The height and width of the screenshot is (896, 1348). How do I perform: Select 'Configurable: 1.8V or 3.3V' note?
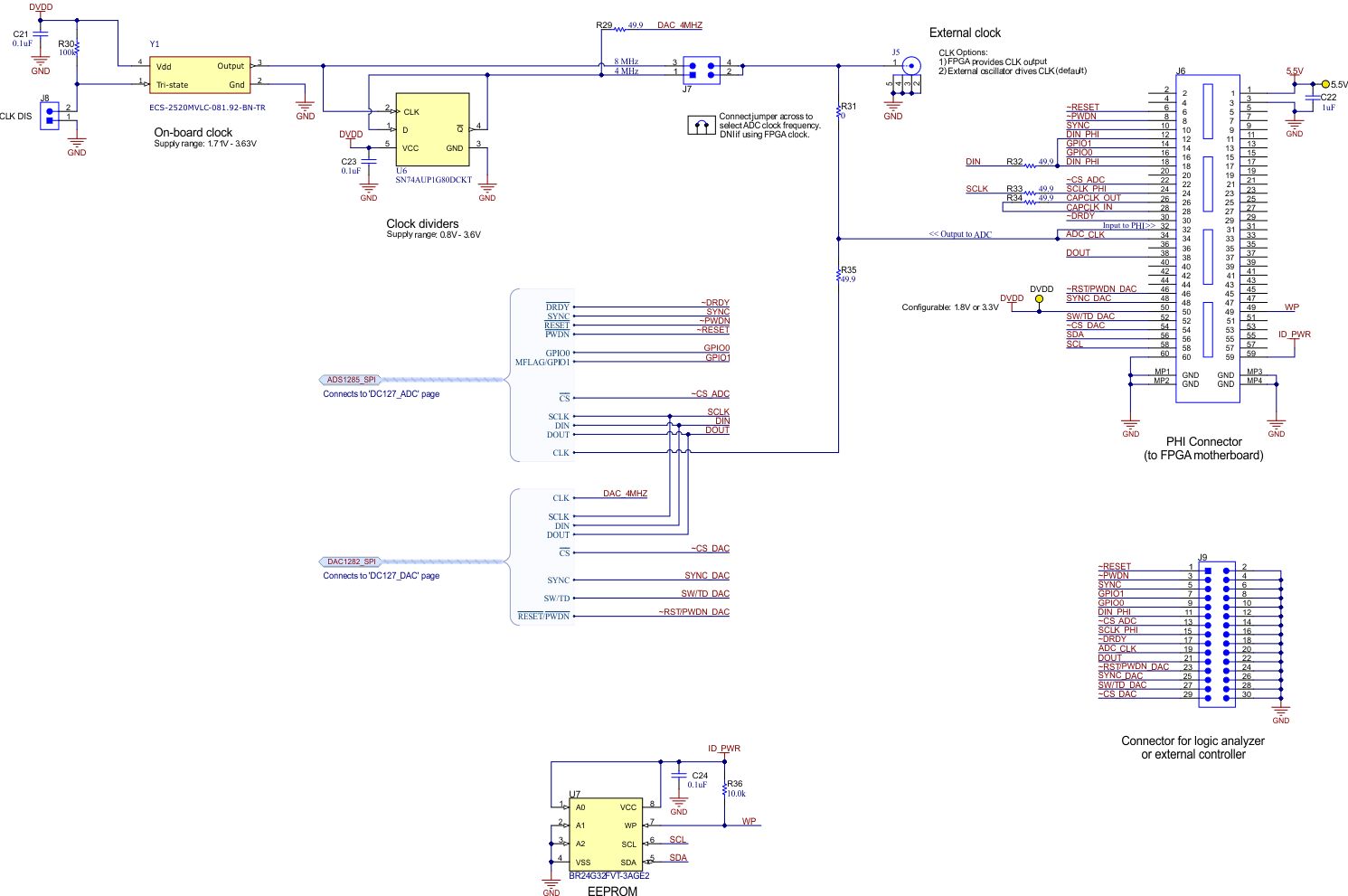950,307
